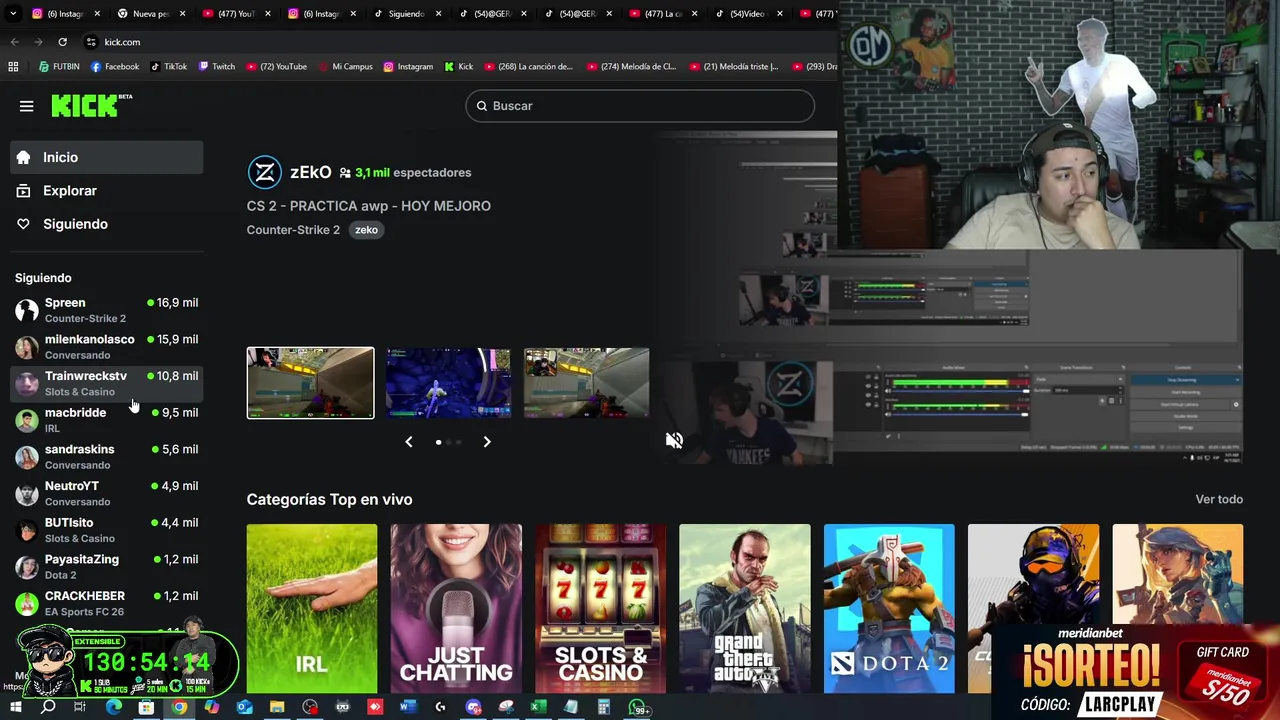This screenshot has width=1280, height=720.
Task: Open the Twitch bookmark
Action: [x=217, y=67]
